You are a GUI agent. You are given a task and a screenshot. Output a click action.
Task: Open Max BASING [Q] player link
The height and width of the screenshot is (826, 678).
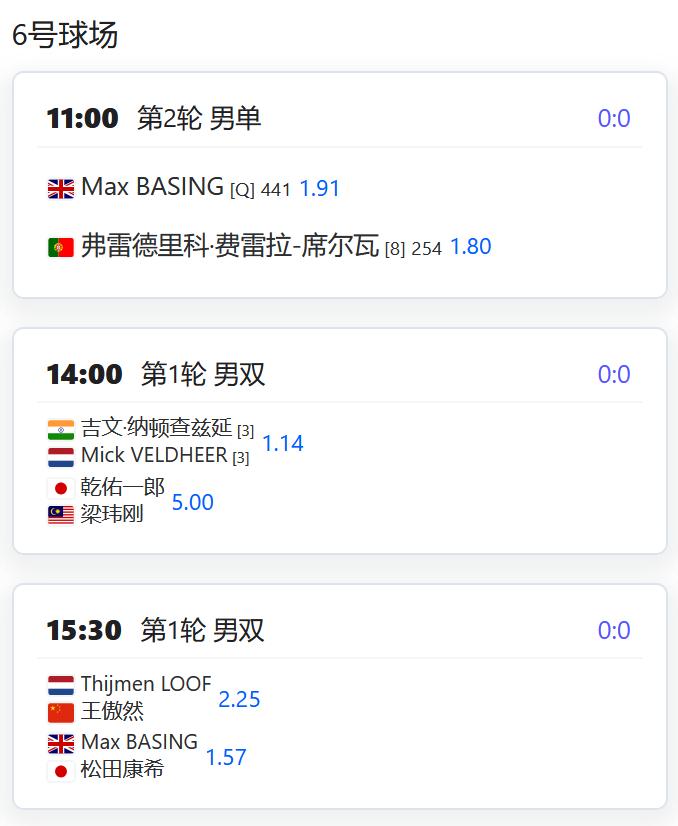click(x=152, y=186)
